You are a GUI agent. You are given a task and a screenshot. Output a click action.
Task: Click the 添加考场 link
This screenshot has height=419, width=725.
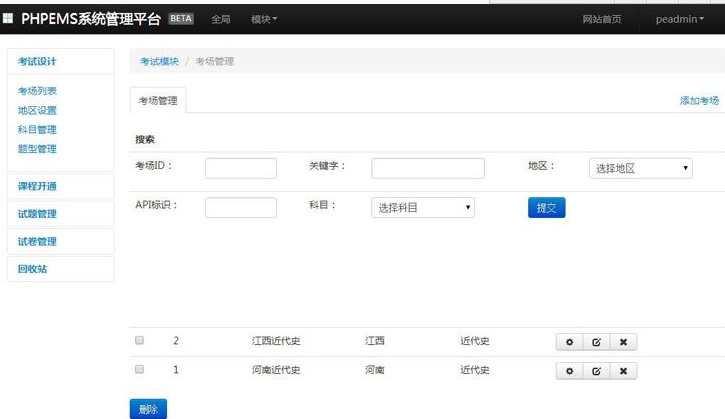[699, 100]
